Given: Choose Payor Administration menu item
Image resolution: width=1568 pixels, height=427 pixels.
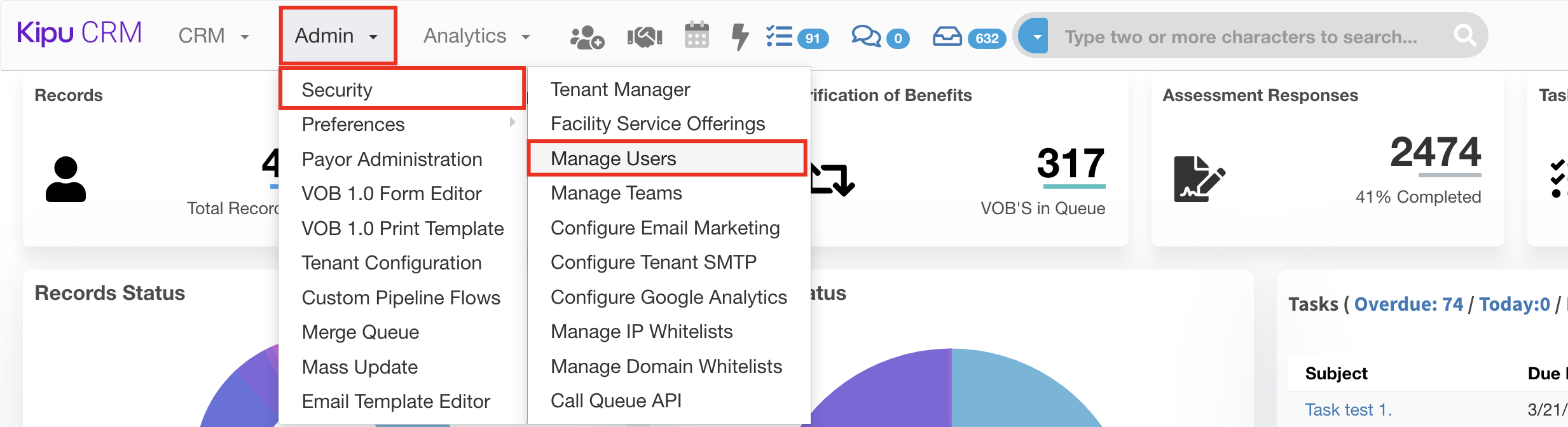Looking at the screenshot, I should (x=392, y=159).
